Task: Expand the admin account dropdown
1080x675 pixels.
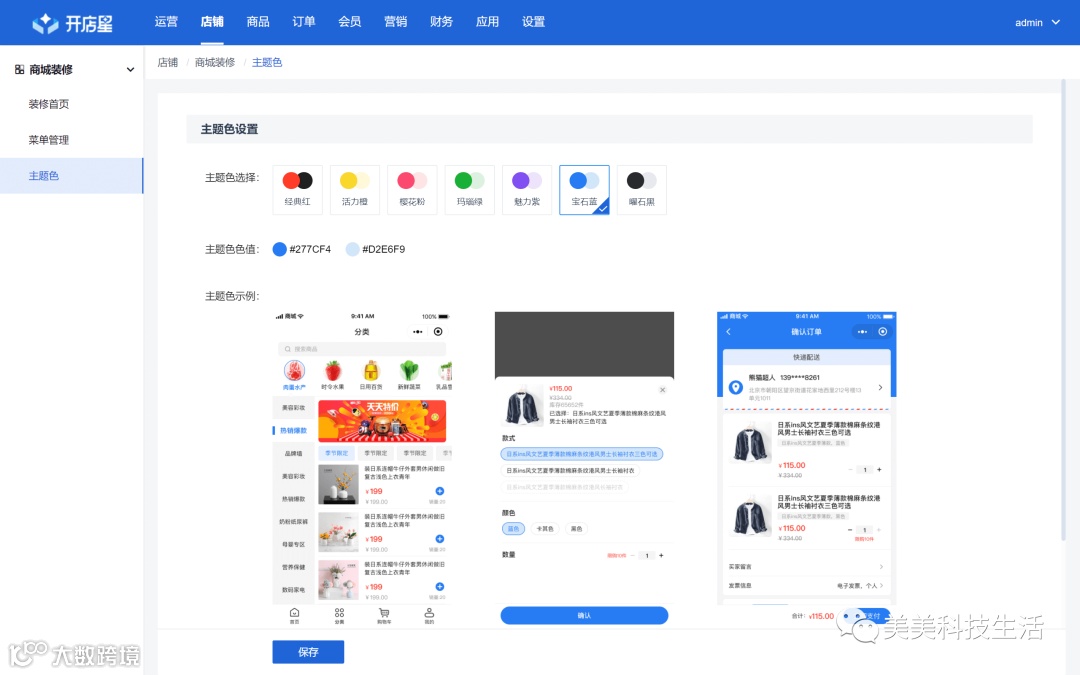Action: click(x=1037, y=23)
